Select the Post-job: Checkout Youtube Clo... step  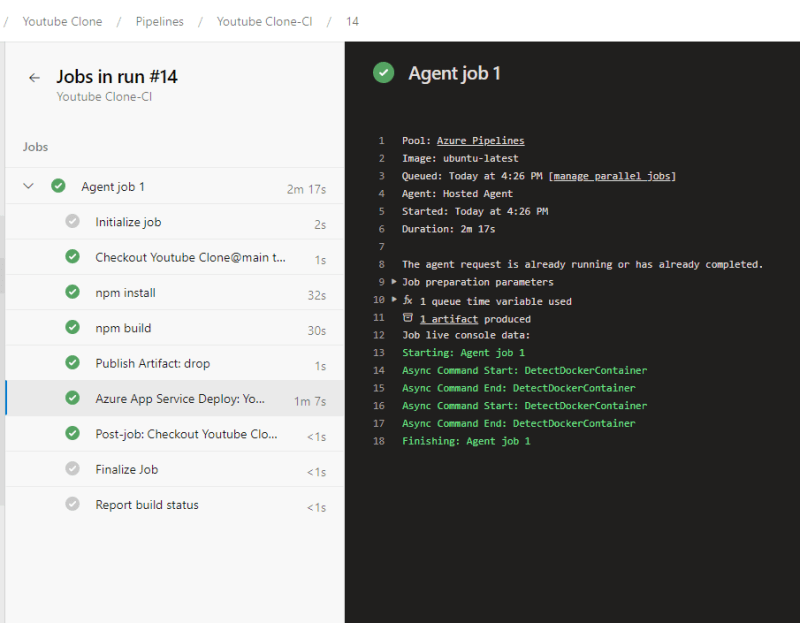click(x=175, y=434)
